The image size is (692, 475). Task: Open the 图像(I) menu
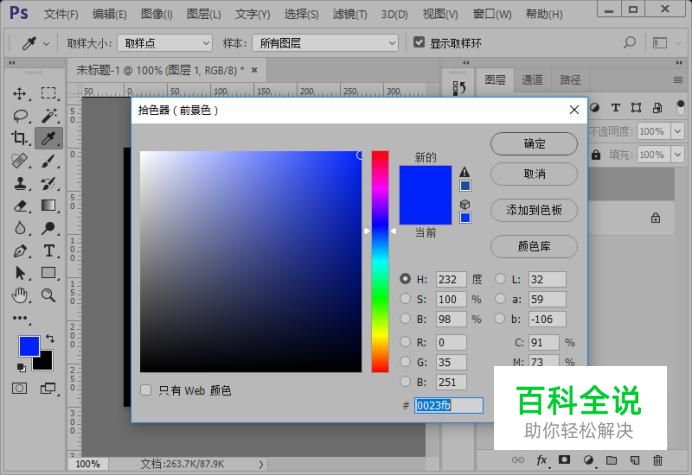coord(157,14)
